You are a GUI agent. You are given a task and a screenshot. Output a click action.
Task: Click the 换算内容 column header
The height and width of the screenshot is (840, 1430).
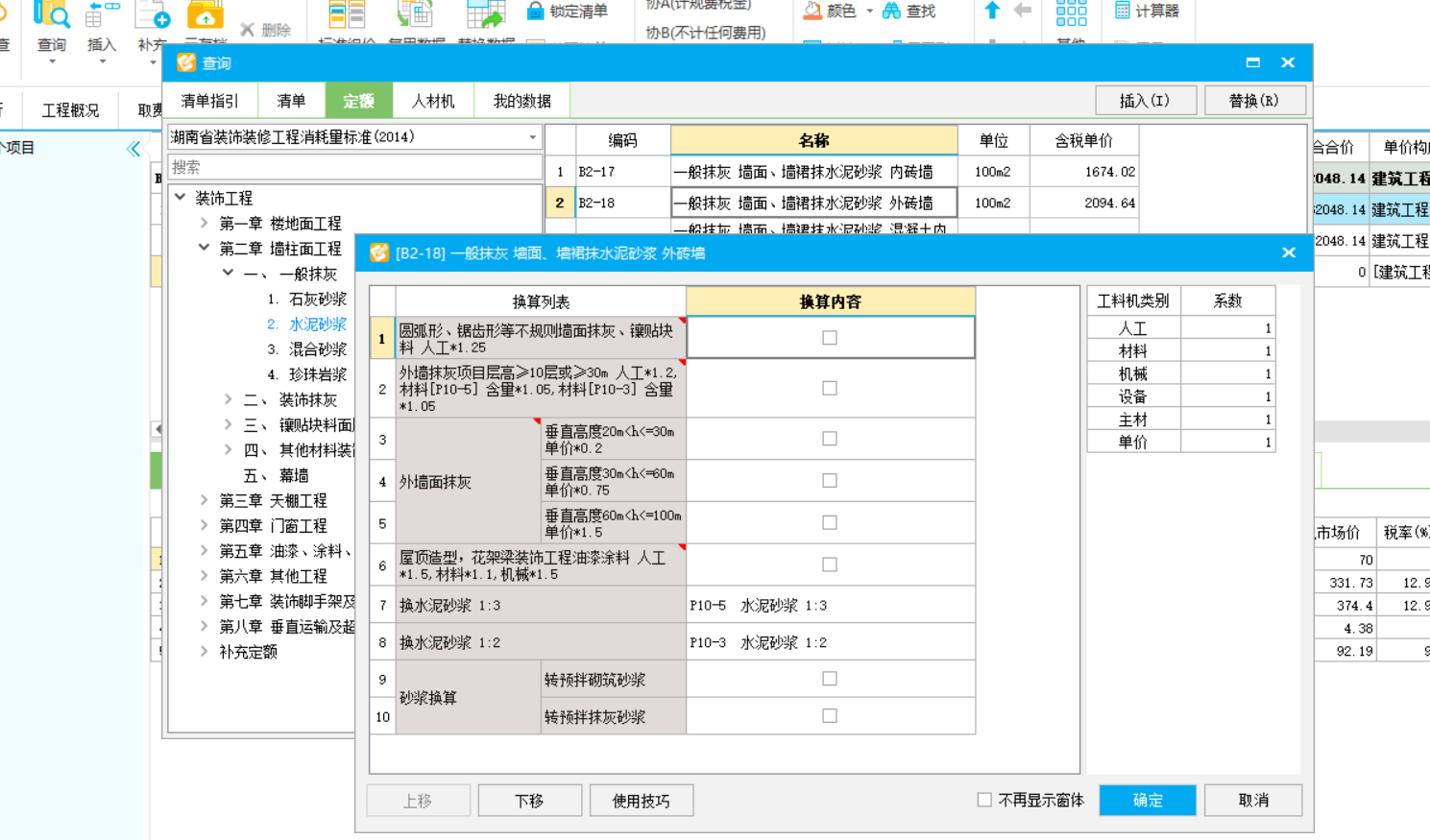[831, 301]
